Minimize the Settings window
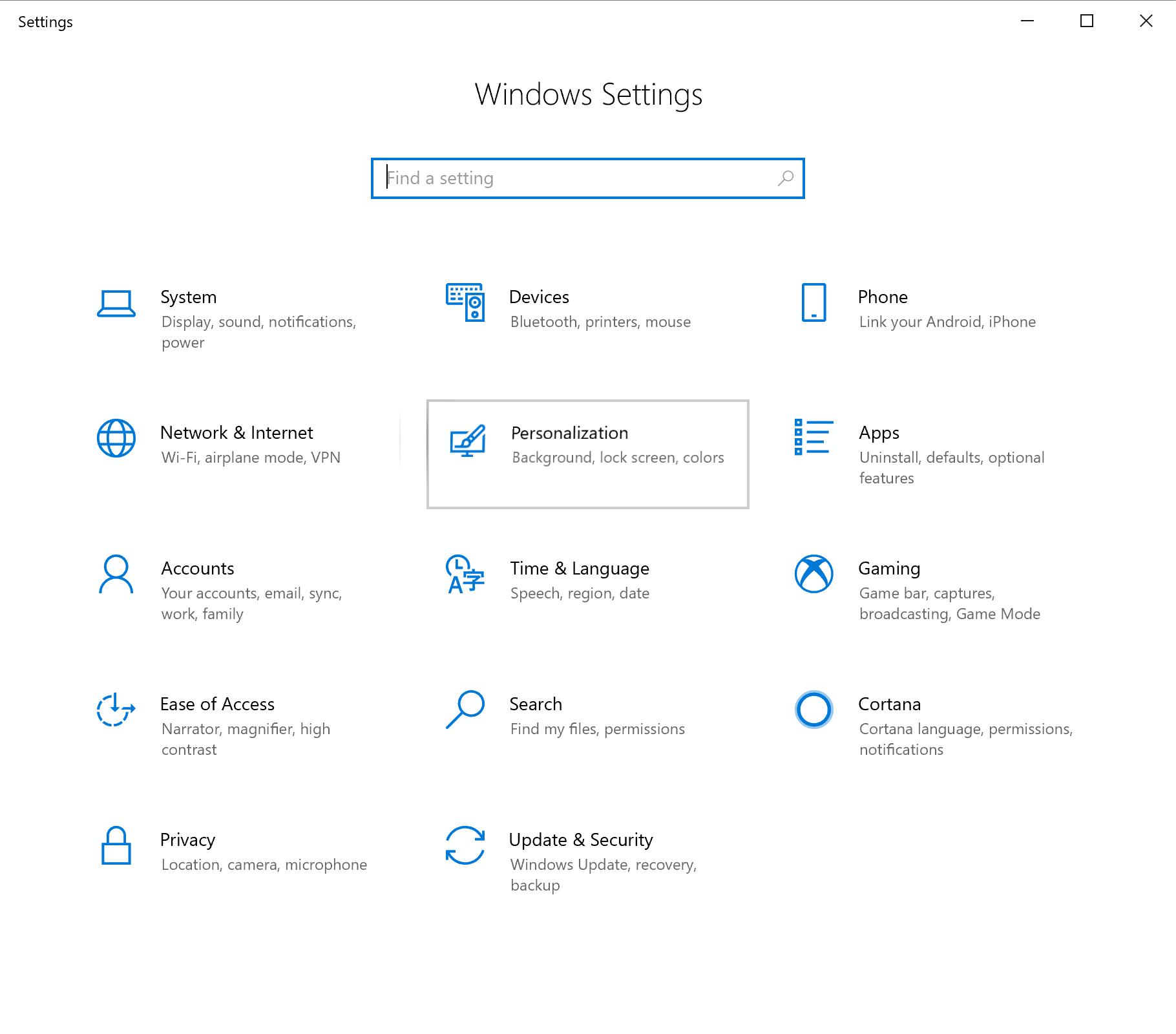The width and height of the screenshot is (1176, 1034). point(1027,21)
